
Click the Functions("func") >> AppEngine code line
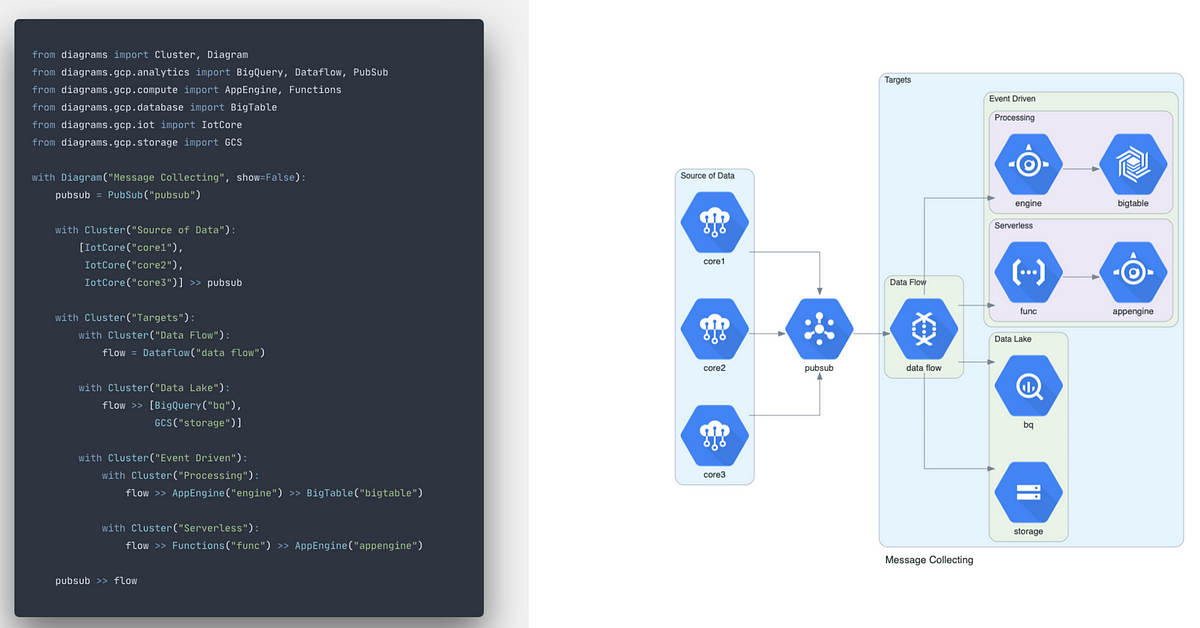275,546
